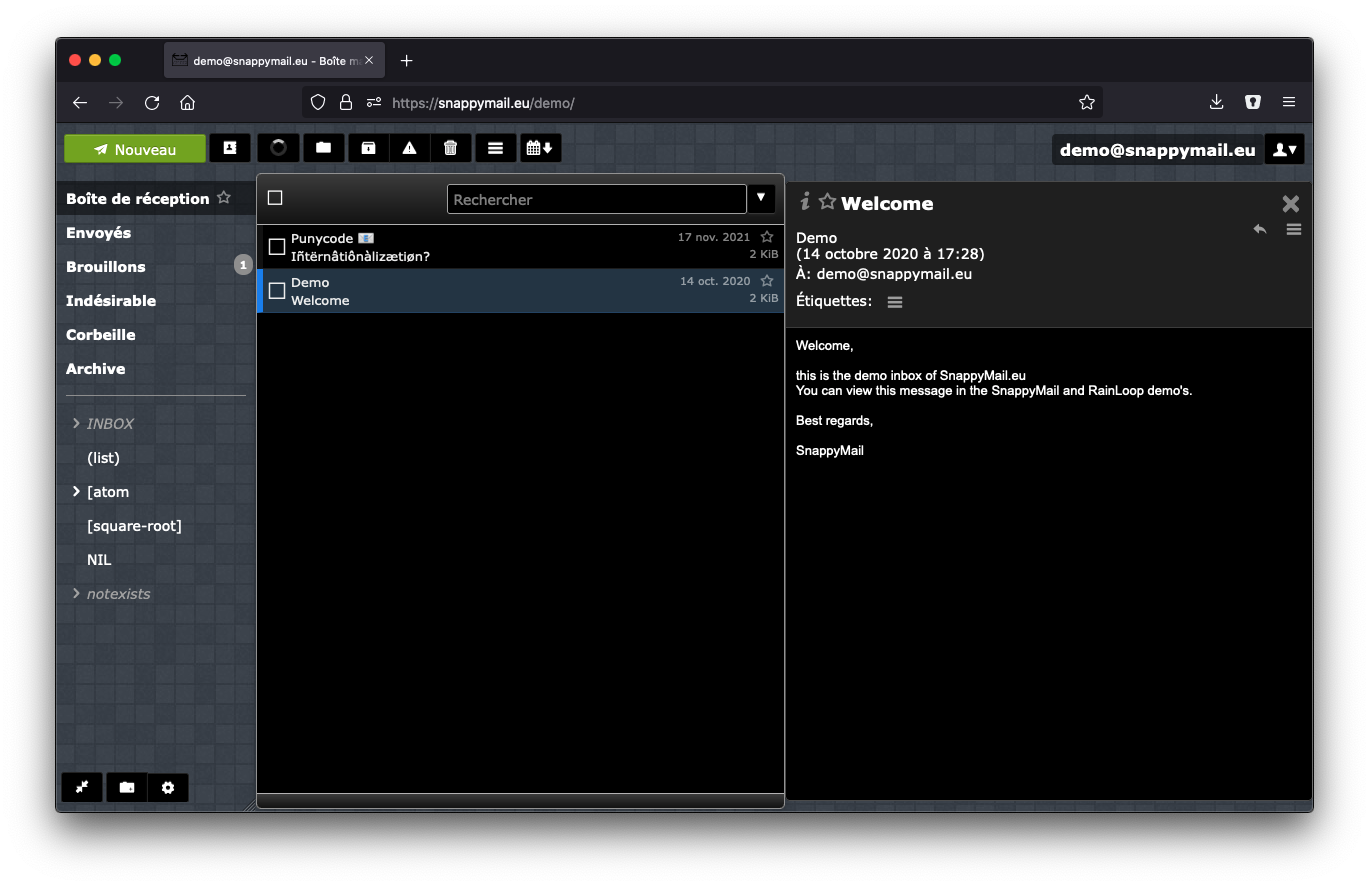Click demo@snappymail.eu account label in toolbar
This screenshot has height=886, width=1369.
pos(1157,150)
